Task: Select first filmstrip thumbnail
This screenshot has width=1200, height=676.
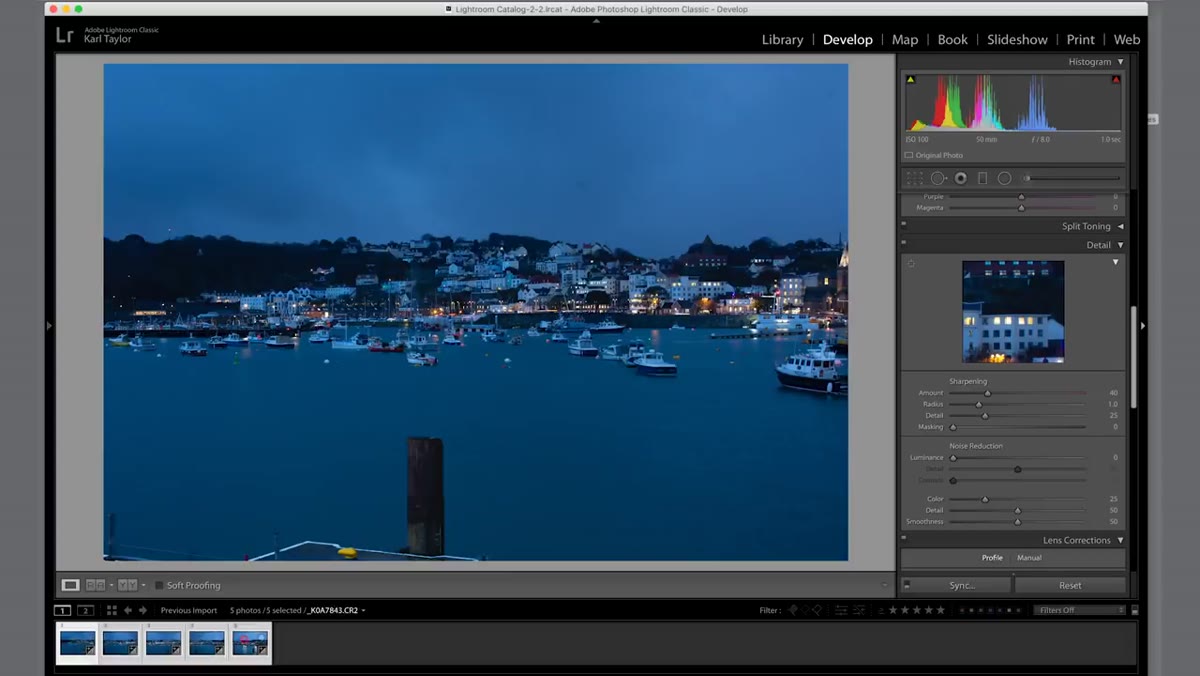Action: tap(77, 643)
